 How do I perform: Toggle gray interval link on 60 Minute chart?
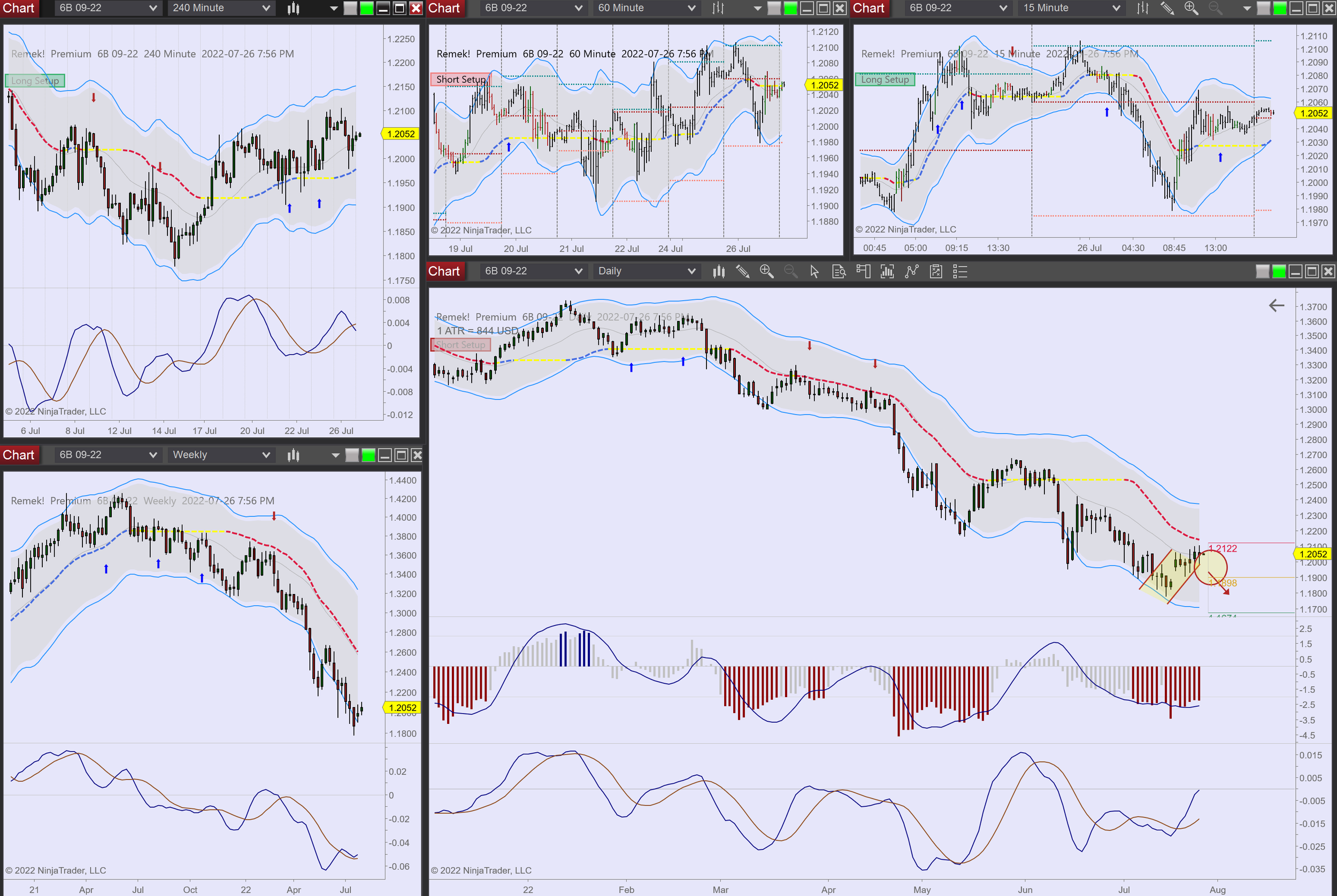773,8
